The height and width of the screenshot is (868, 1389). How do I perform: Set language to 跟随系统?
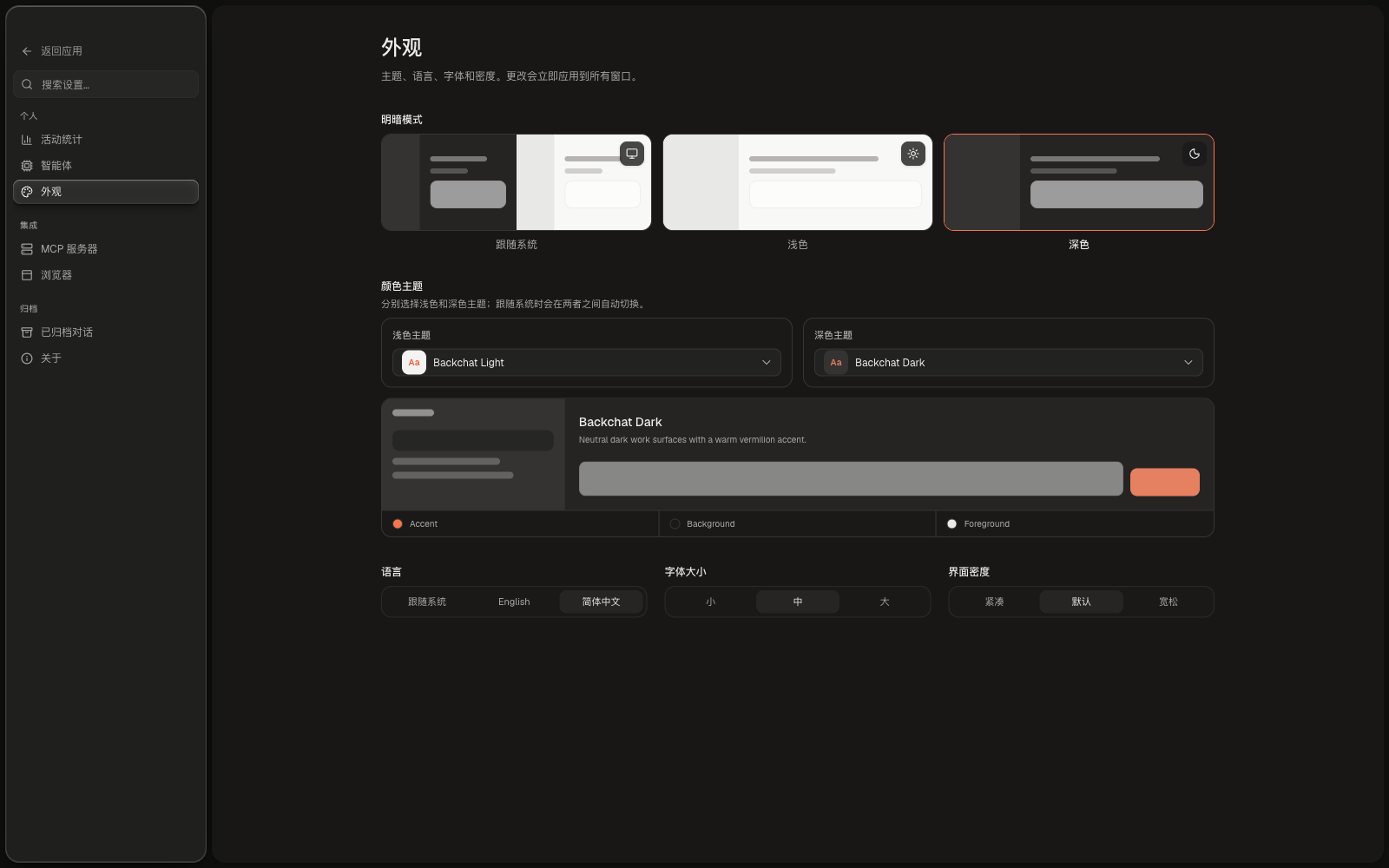point(427,602)
